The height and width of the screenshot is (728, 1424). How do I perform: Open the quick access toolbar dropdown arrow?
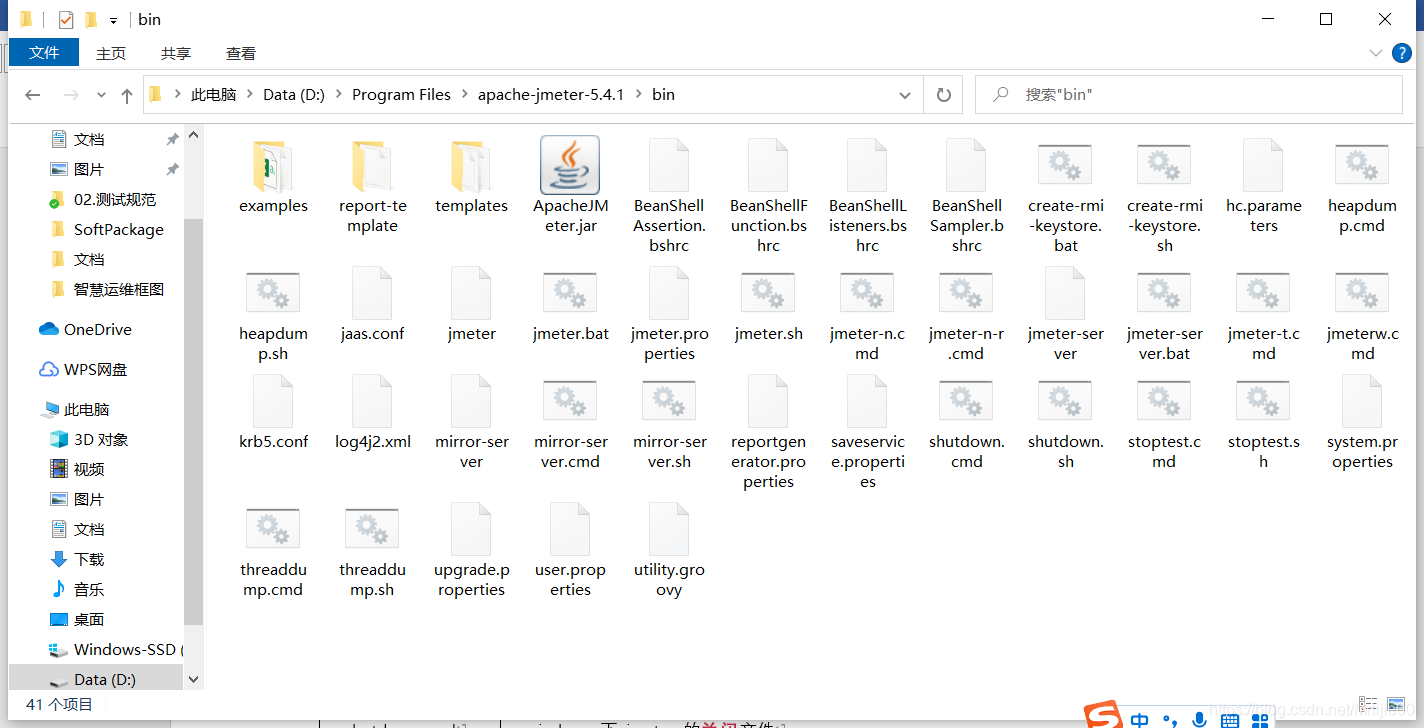pyautogui.click(x=114, y=20)
